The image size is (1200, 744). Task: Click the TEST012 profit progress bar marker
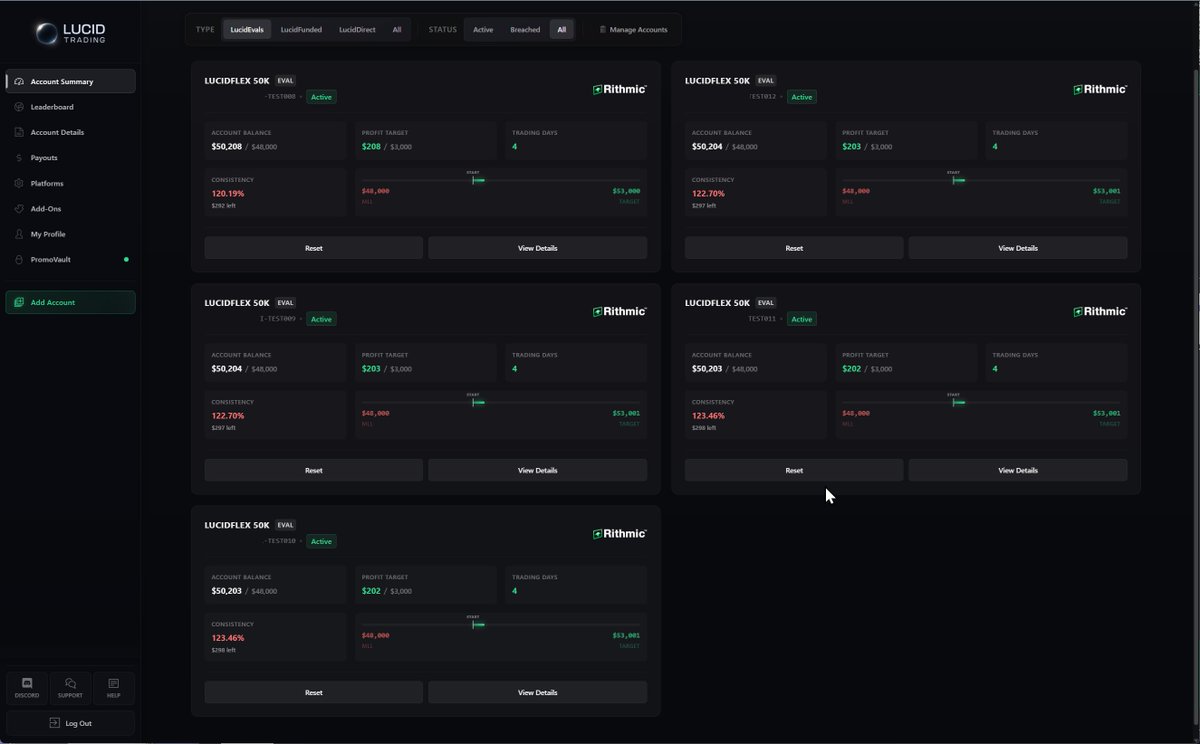958,180
